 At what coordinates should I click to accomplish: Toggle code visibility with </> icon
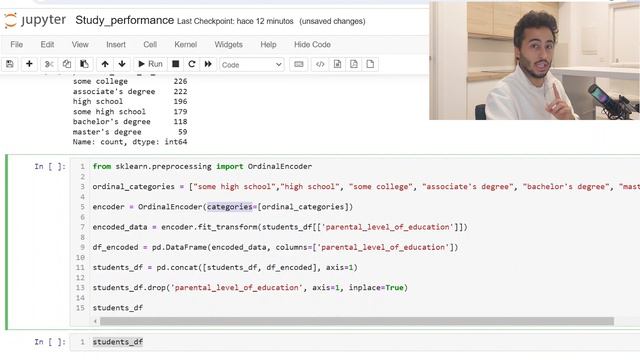tap(320, 64)
